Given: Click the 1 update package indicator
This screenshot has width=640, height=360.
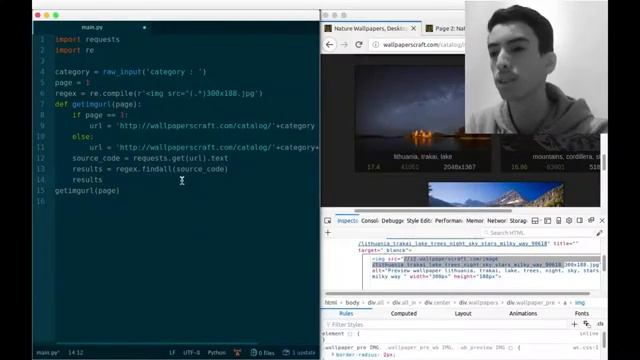Looking at the screenshot, I should coord(299,353).
